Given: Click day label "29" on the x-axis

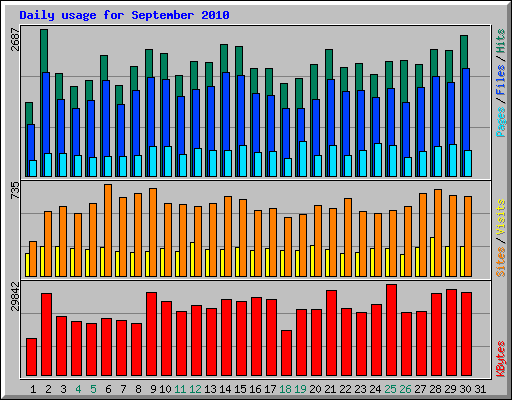Looking at the screenshot, I should (x=450, y=389).
